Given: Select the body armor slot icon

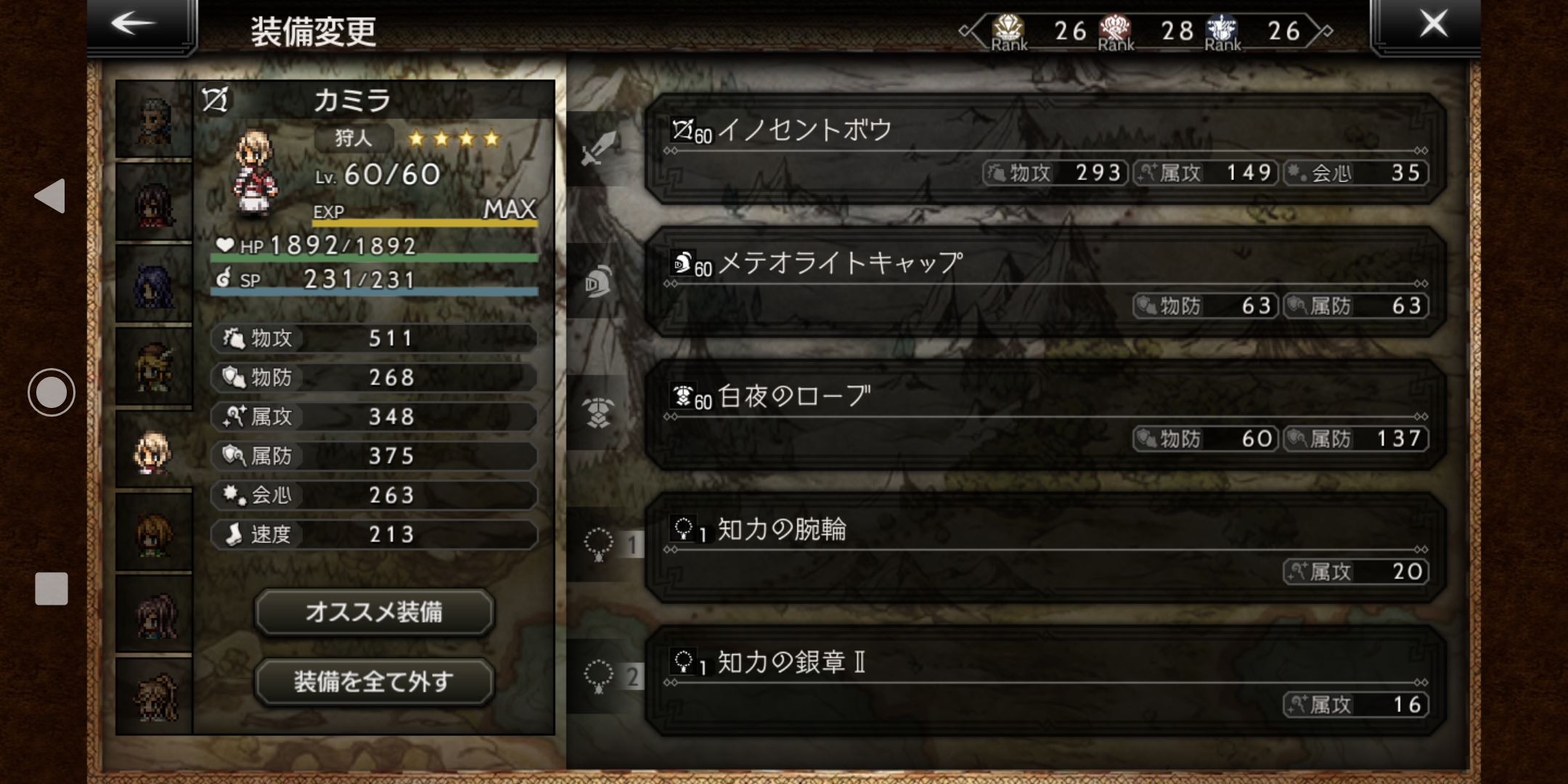Looking at the screenshot, I should [597, 414].
